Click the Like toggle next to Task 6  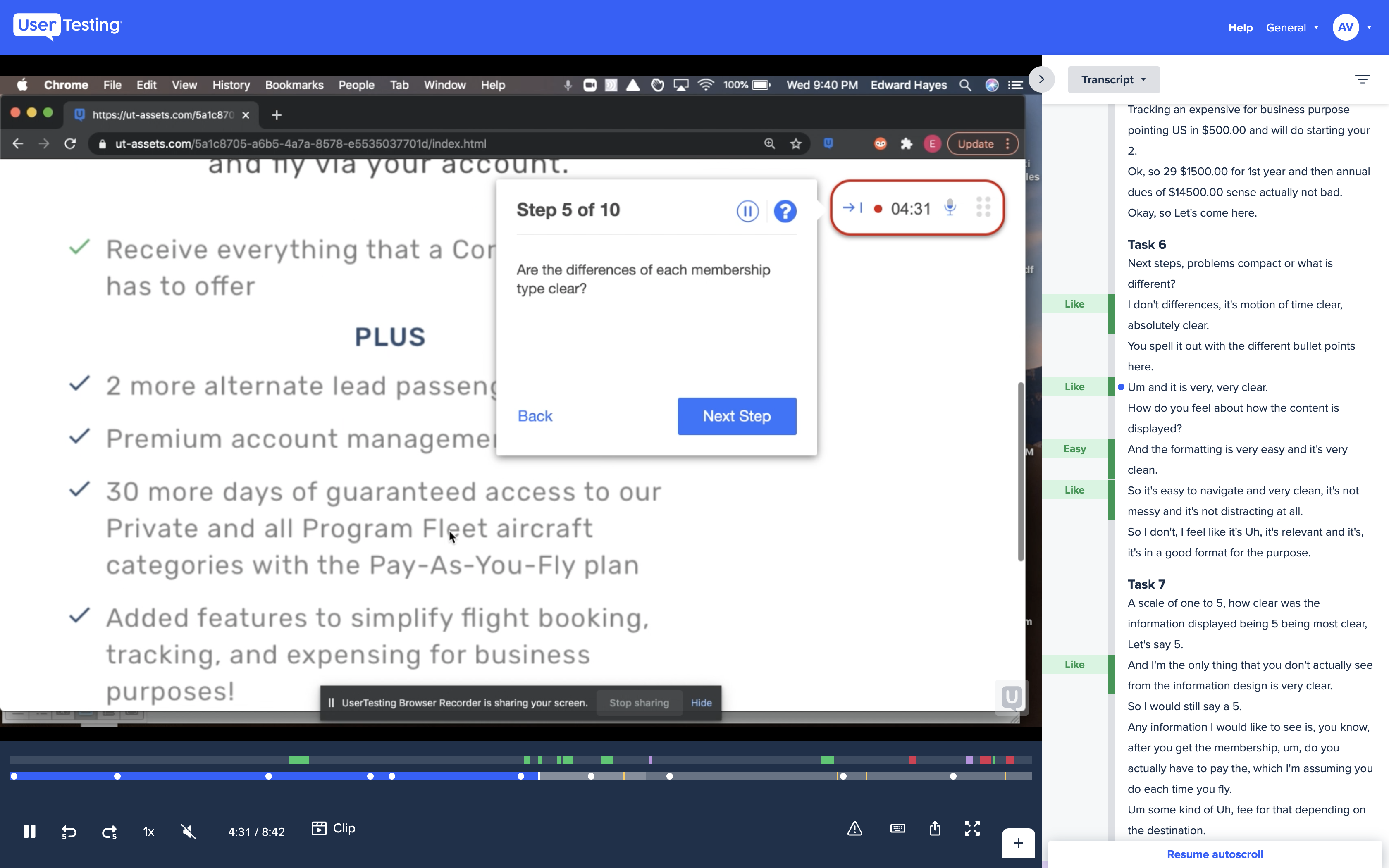[1074, 304]
